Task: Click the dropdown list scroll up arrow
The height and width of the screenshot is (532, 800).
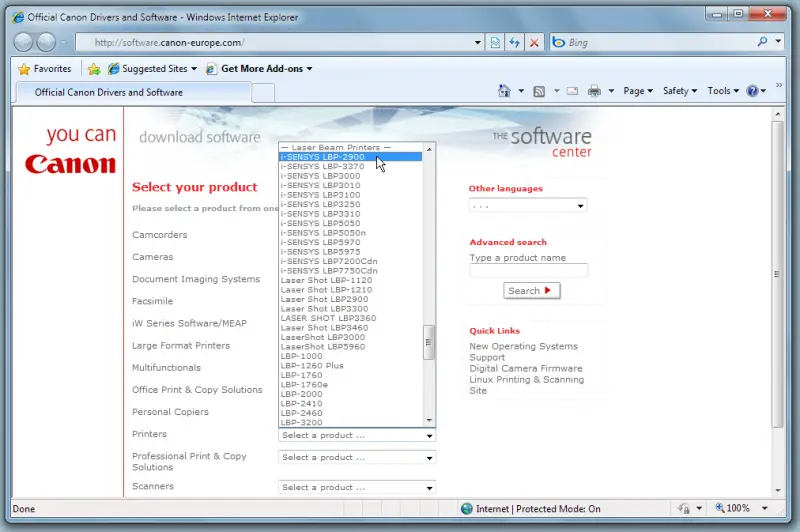Action: [x=429, y=148]
